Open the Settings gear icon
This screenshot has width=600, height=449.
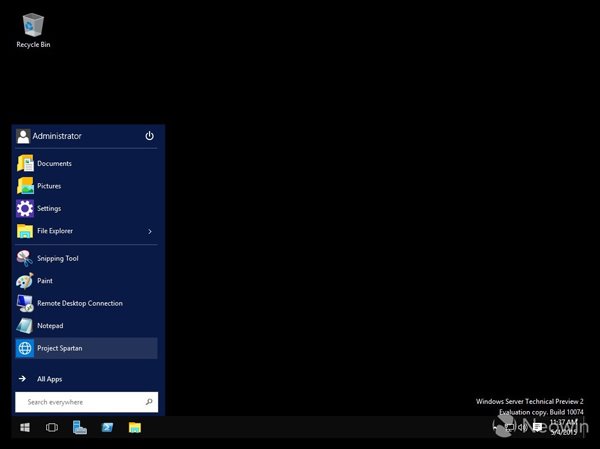(25, 209)
